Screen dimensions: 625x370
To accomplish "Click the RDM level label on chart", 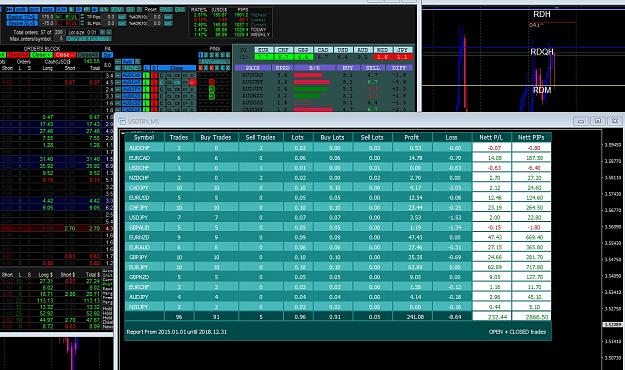I will pos(542,90).
